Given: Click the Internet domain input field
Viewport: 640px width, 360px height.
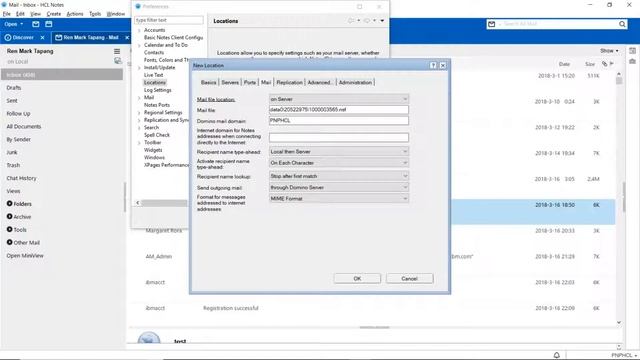Looking at the screenshot, I should 339,138.
